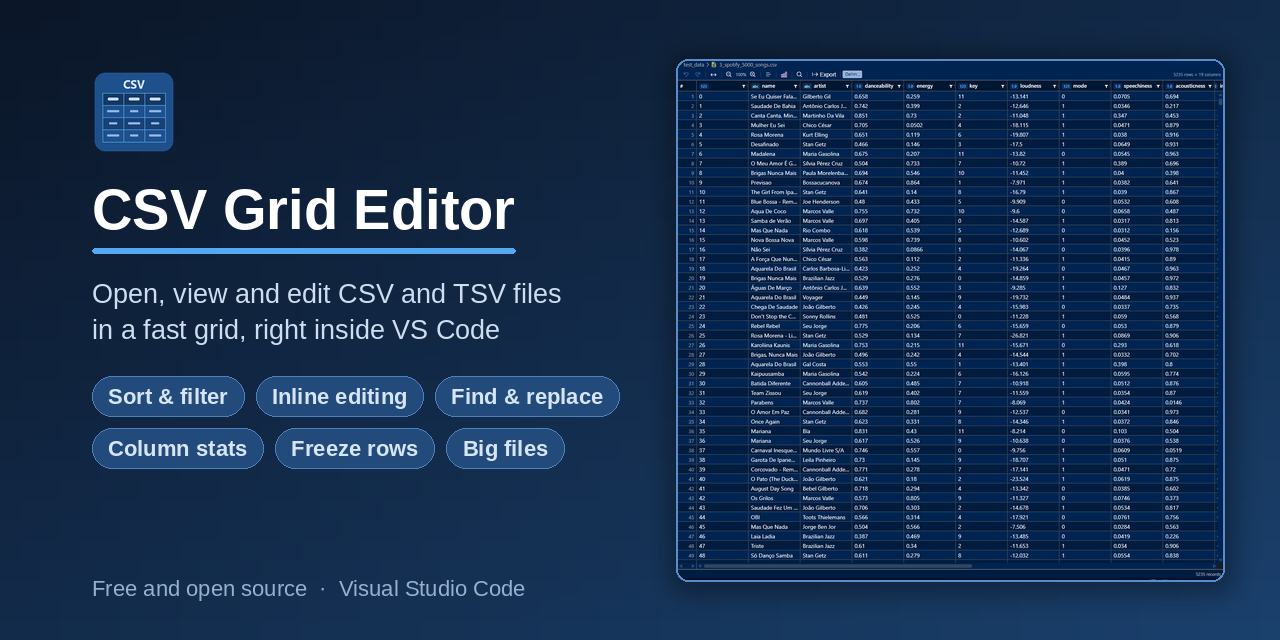Open column stats chart icon
Image resolution: width=1280 pixels, height=640 pixels.
tap(784, 74)
